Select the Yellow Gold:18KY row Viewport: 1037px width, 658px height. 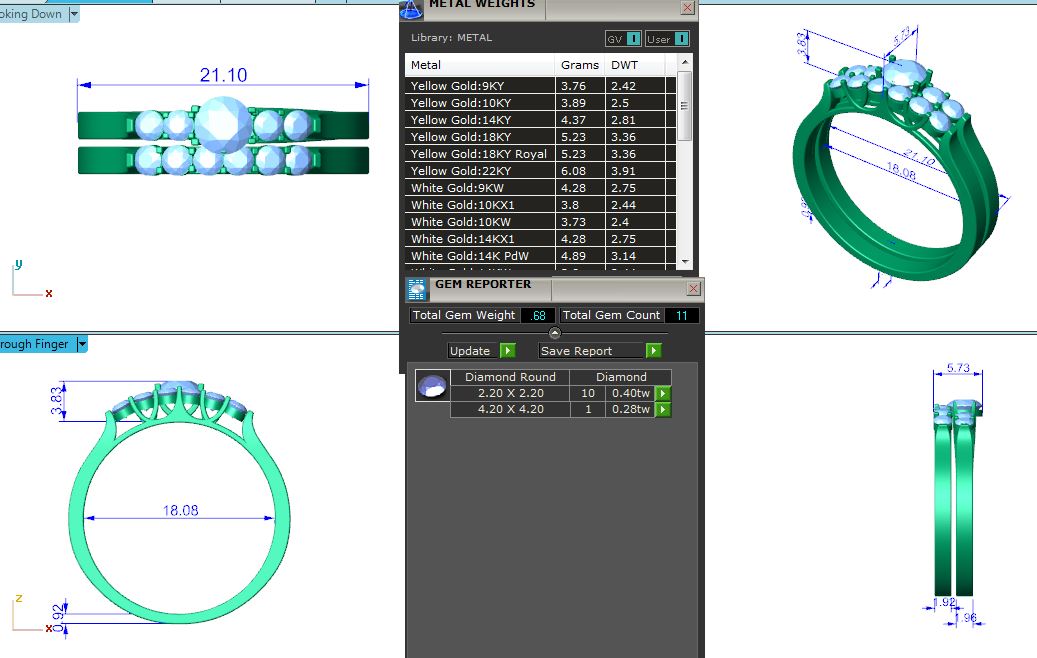point(480,137)
